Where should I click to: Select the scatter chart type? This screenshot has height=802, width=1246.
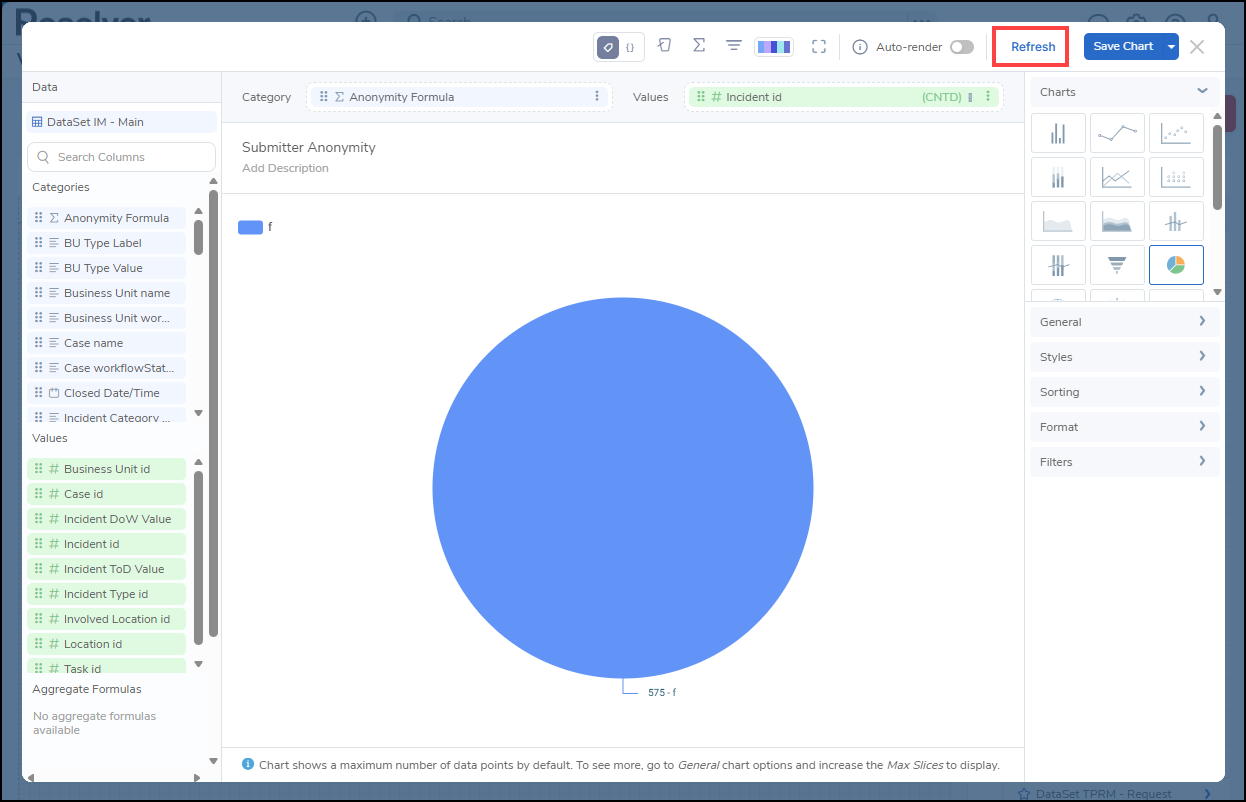click(1176, 134)
